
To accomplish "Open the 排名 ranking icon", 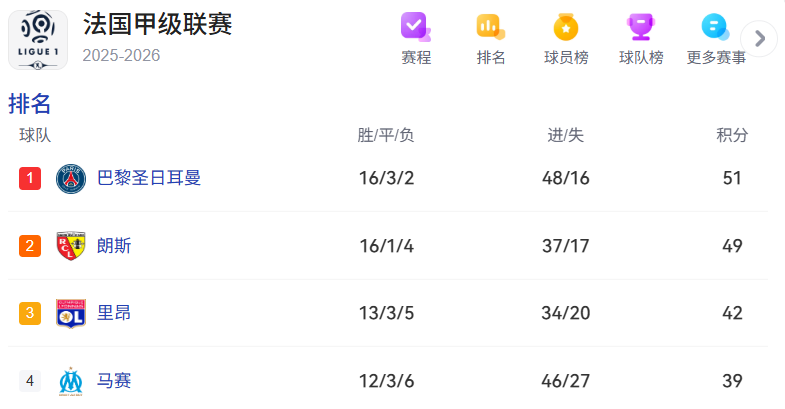I will tap(490, 26).
